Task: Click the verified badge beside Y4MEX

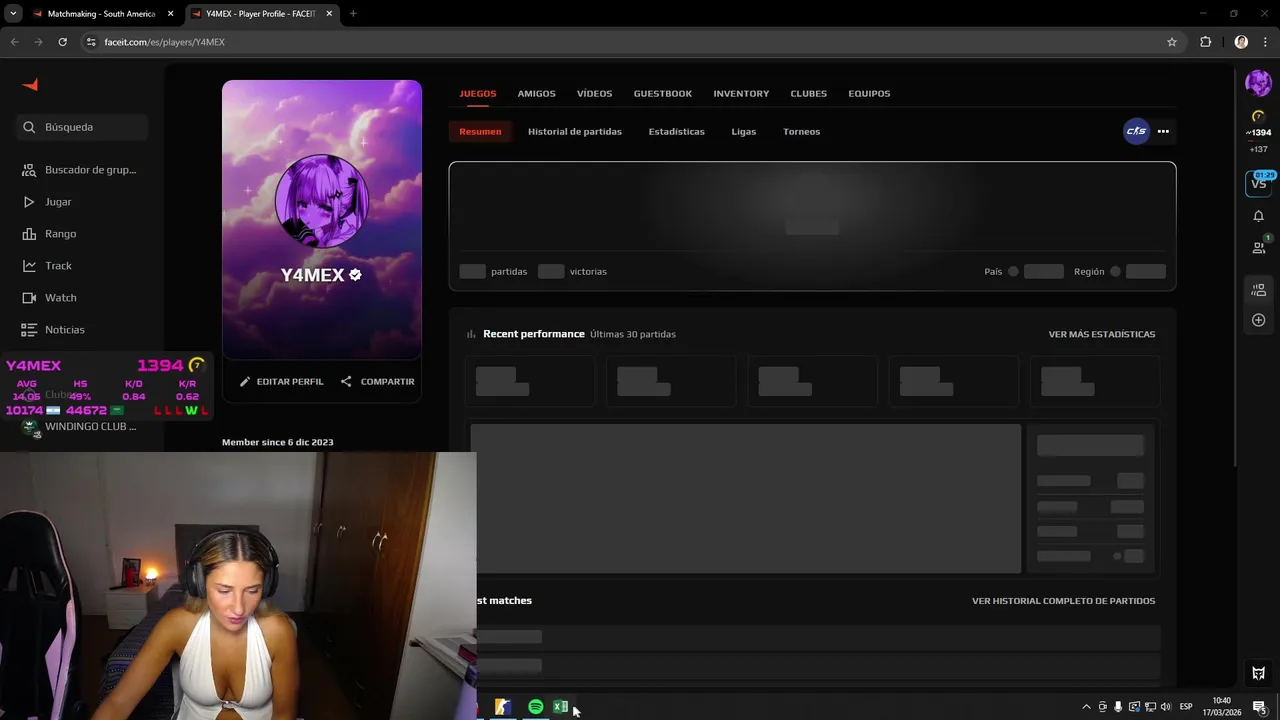Action: pos(355,274)
